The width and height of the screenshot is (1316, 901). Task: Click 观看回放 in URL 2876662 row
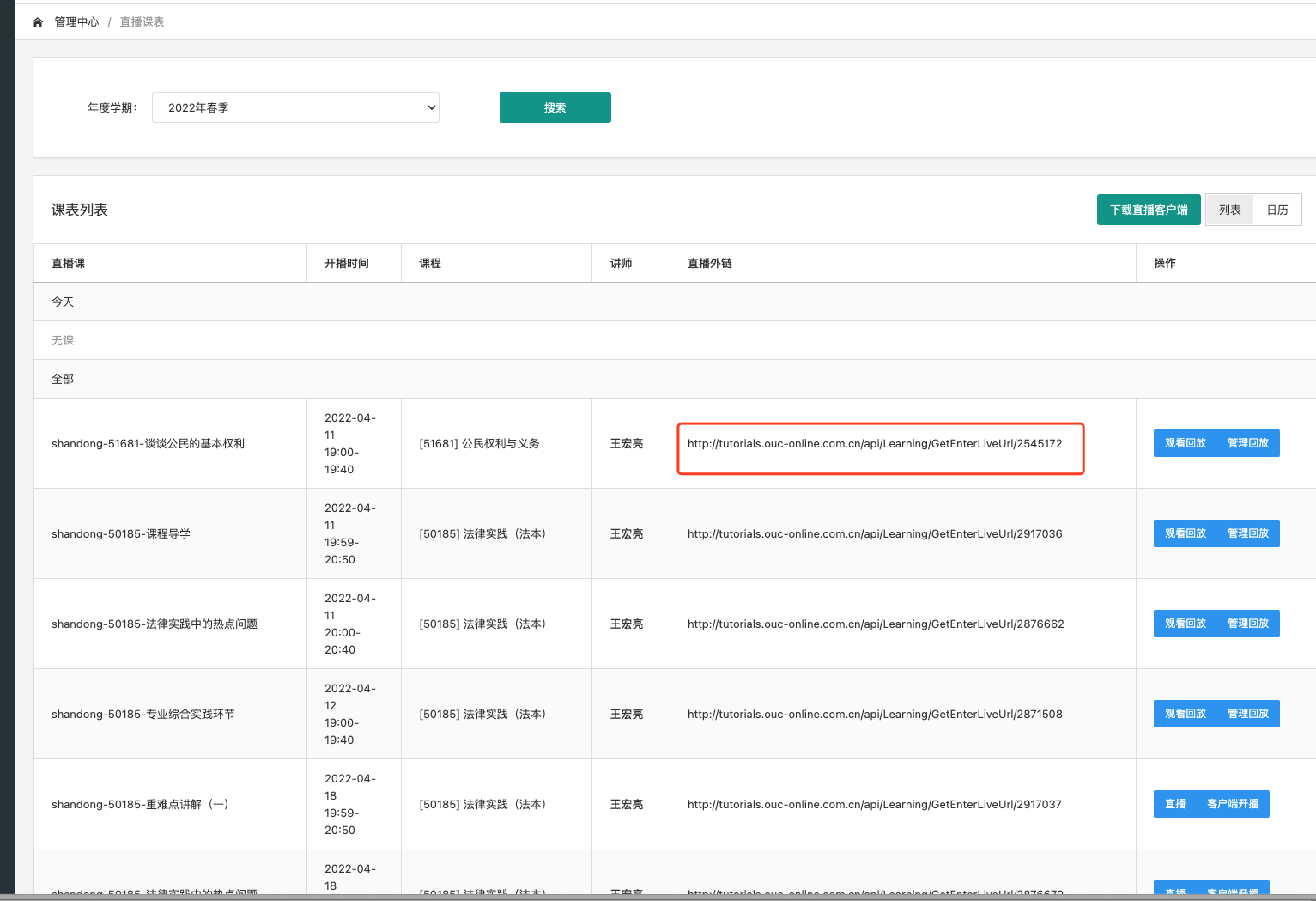point(1186,624)
